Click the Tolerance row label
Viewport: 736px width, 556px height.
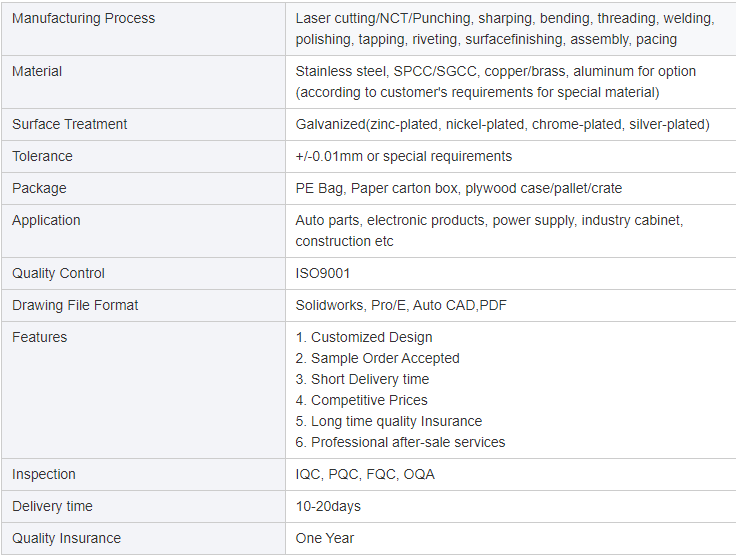tap(42, 156)
